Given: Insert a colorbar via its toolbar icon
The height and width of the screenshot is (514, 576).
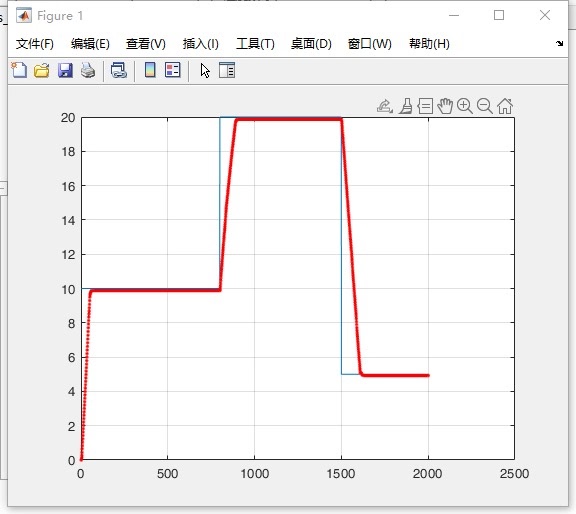Looking at the screenshot, I should click(x=150, y=70).
